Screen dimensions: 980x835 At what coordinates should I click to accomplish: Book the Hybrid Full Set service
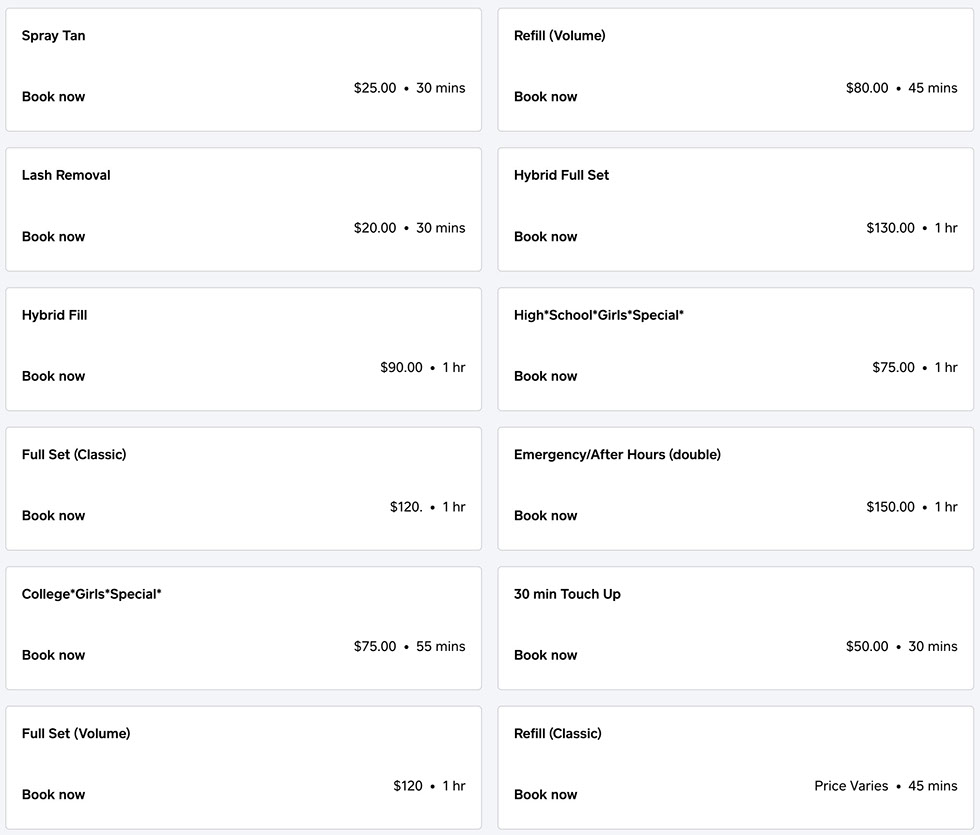[545, 237]
